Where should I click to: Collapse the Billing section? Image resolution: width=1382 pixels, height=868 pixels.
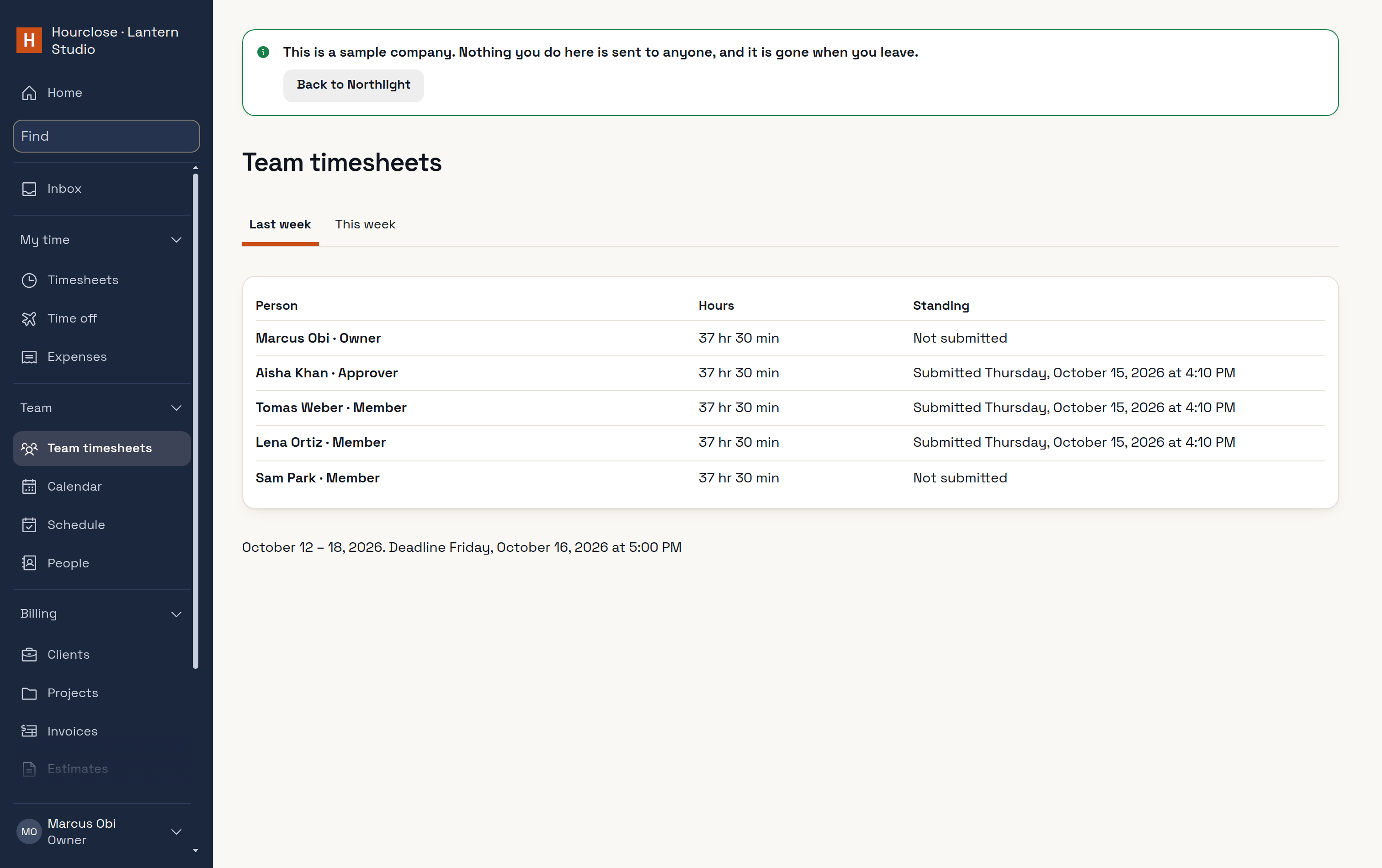[101, 614]
